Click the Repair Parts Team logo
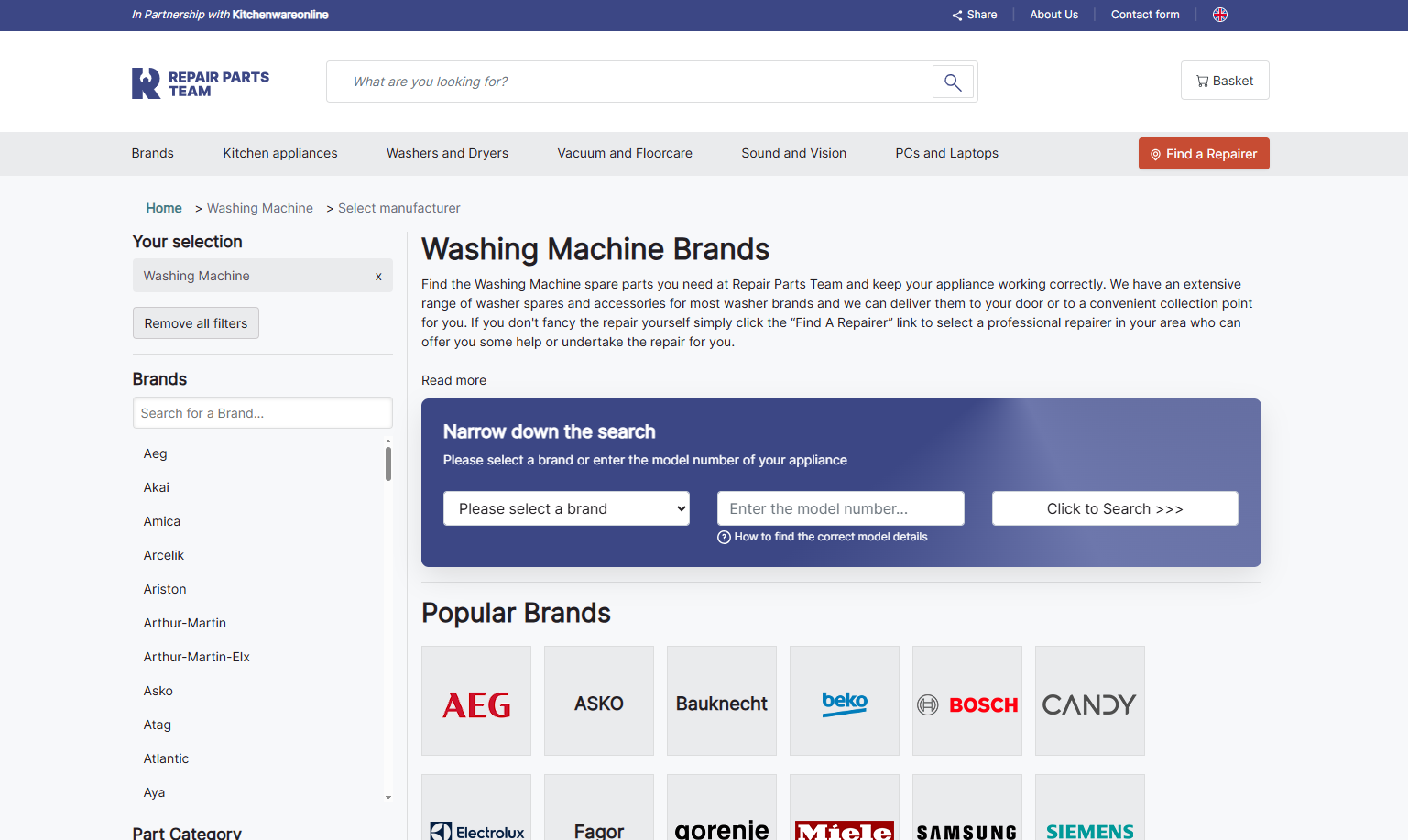 (x=201, y=83)
